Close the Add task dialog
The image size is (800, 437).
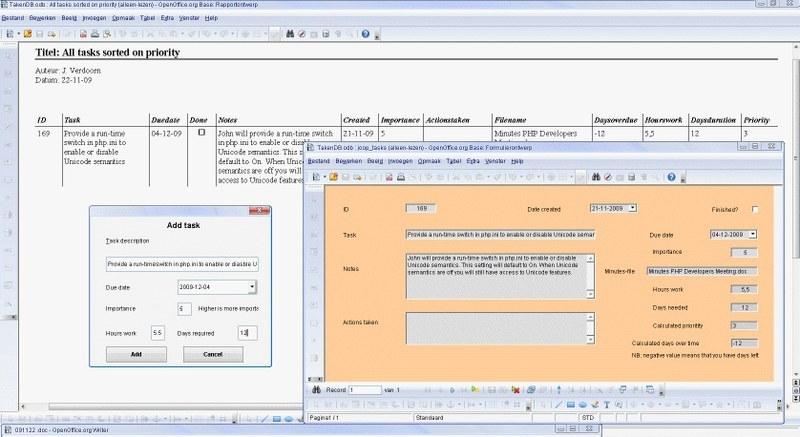[259, 210]
